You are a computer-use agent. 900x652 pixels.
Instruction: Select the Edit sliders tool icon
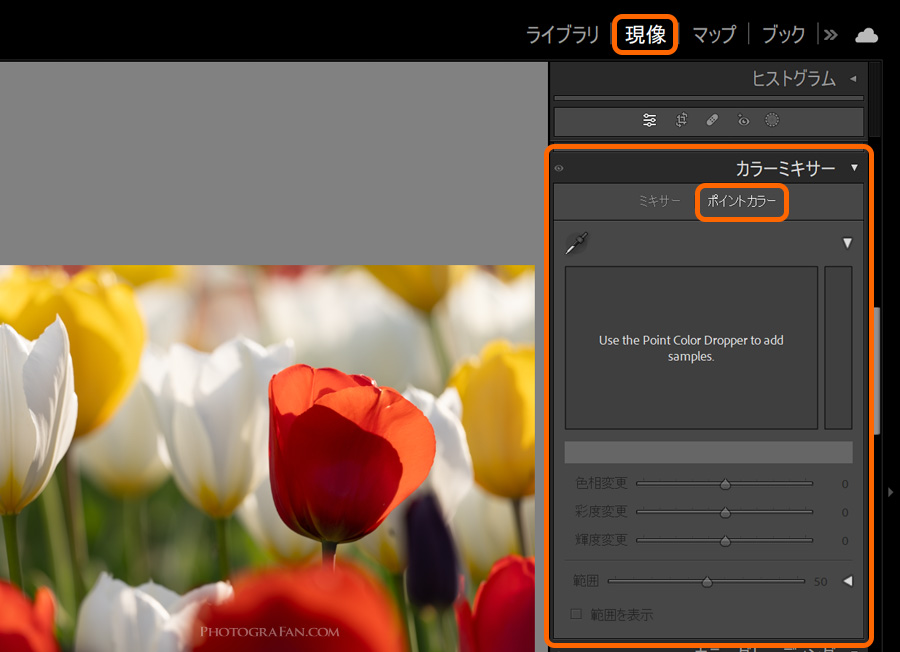(649, 120)
